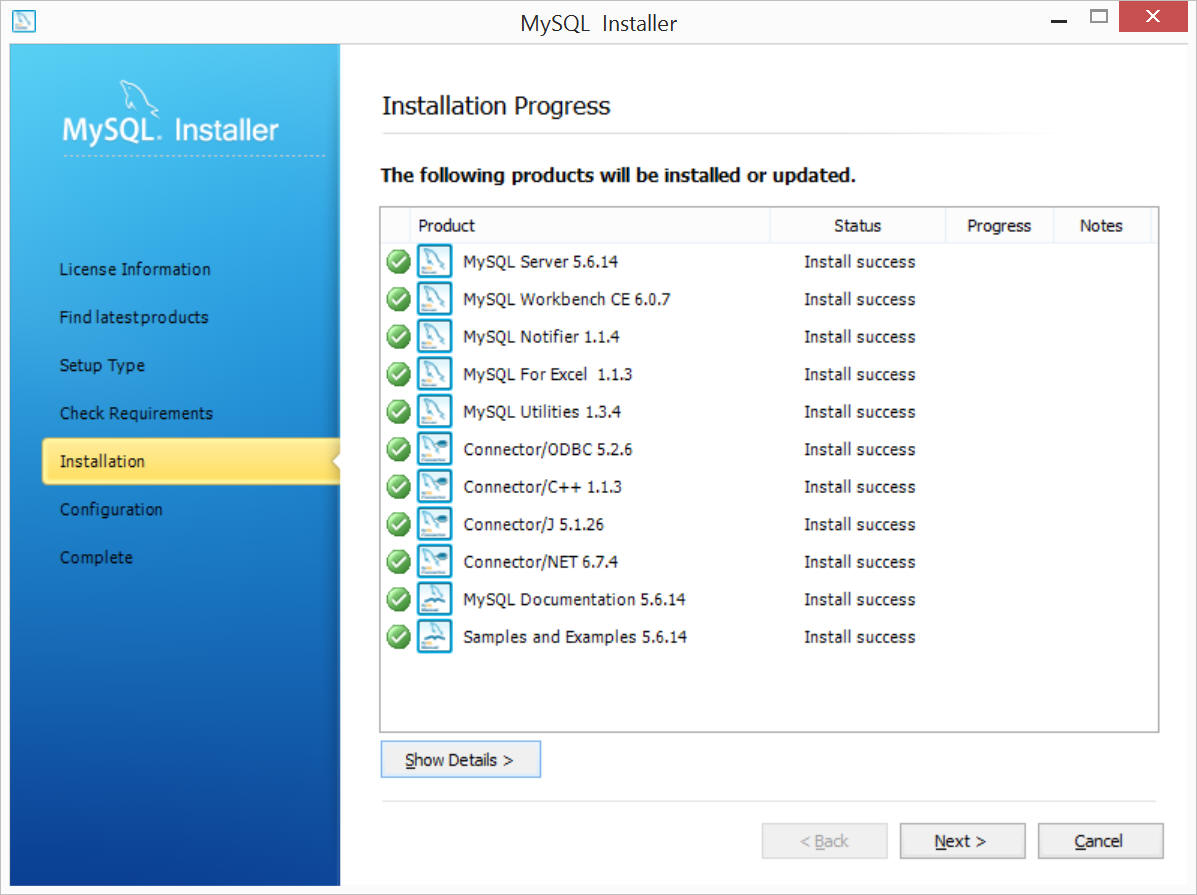Click Next to continue installation

(x=962, y=841)
